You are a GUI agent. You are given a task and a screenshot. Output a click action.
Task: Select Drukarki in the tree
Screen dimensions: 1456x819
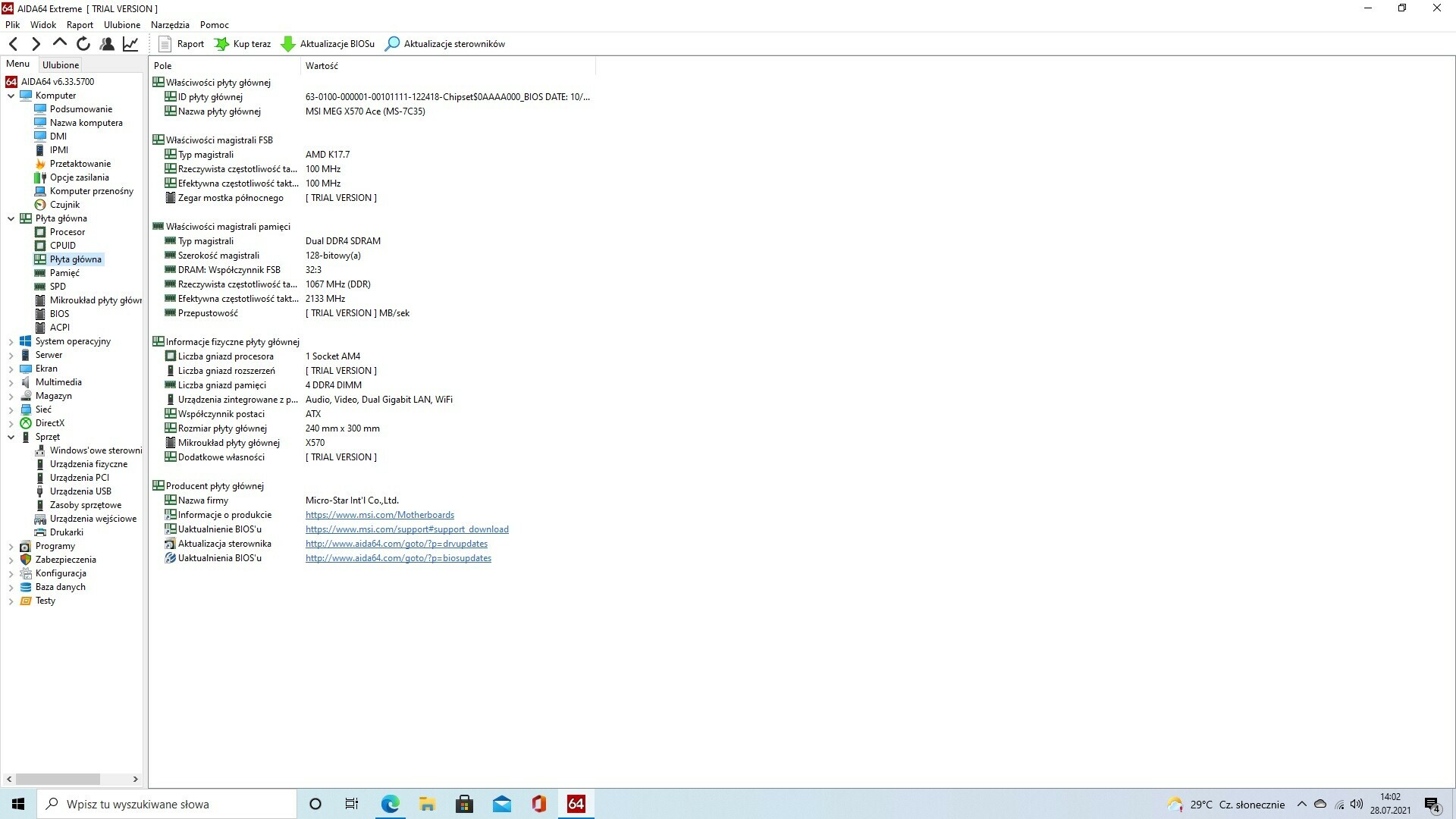click(x=67, y=532)
